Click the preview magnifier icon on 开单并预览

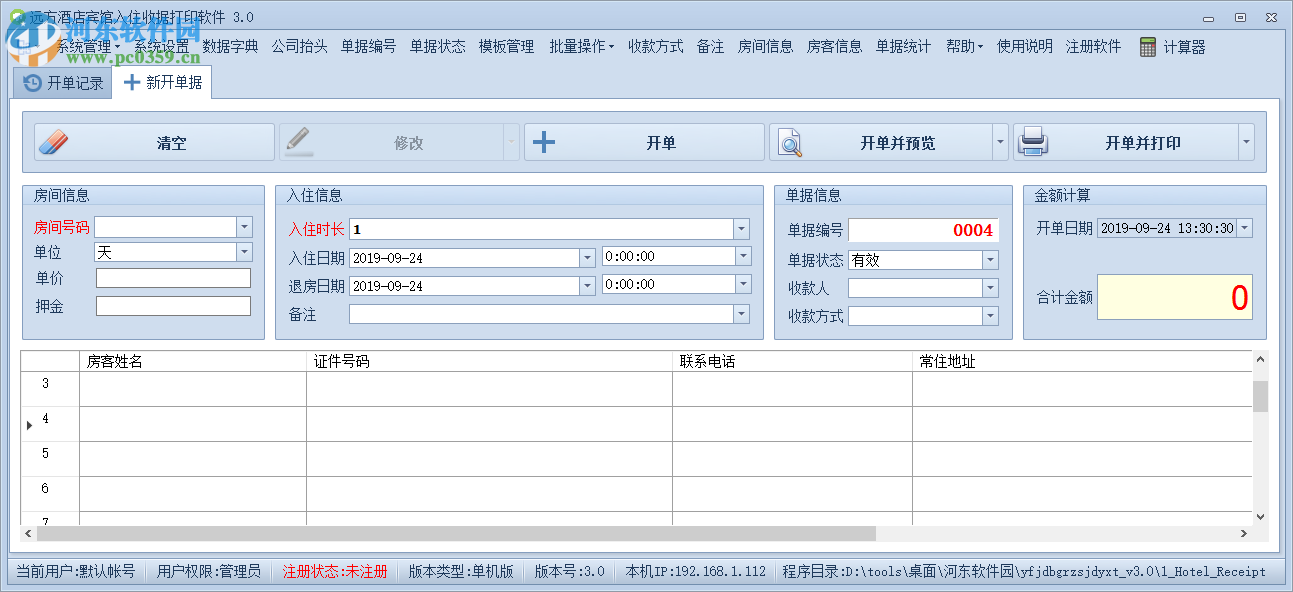790,143
